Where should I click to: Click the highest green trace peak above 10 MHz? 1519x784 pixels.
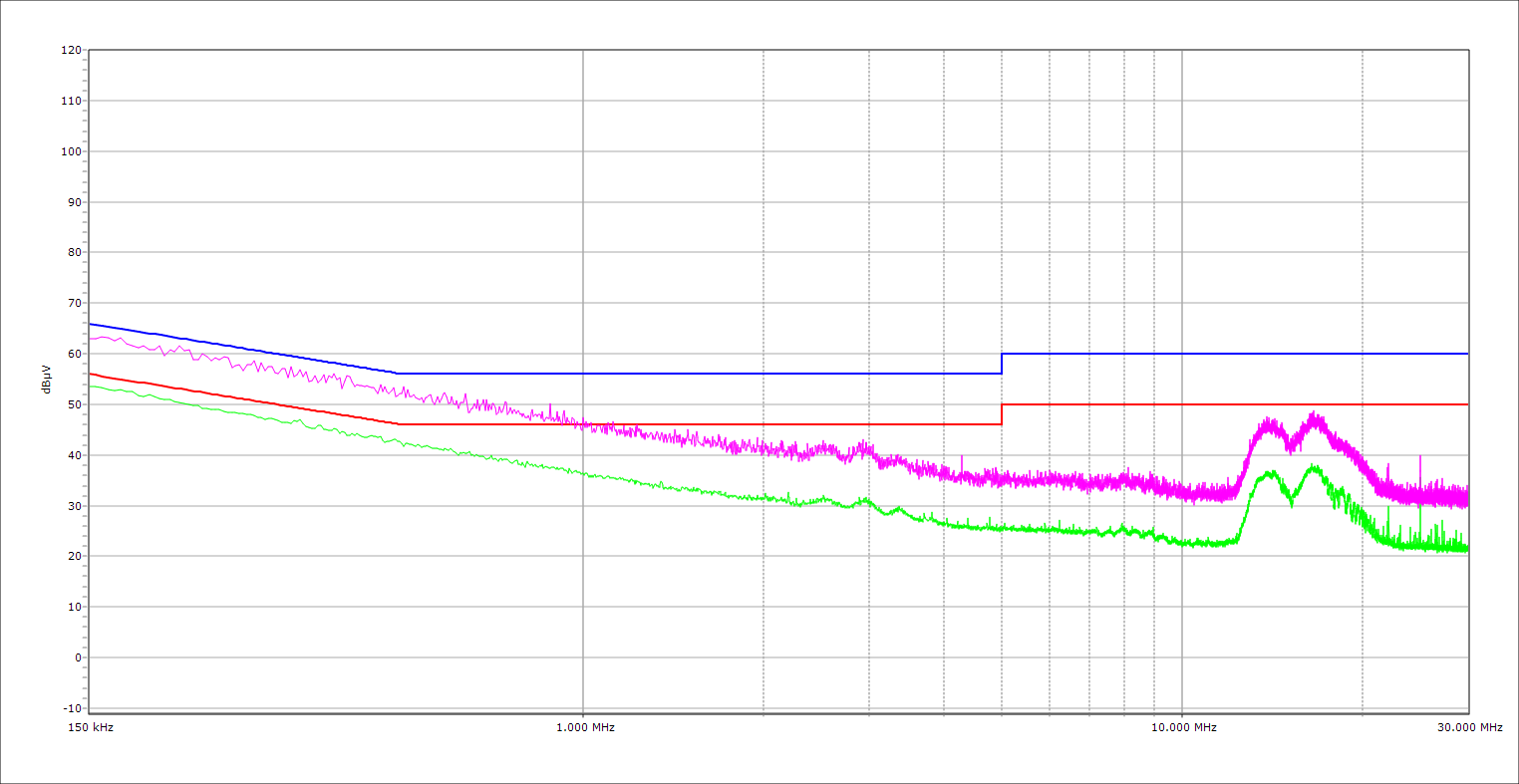tap(1315, 465)
